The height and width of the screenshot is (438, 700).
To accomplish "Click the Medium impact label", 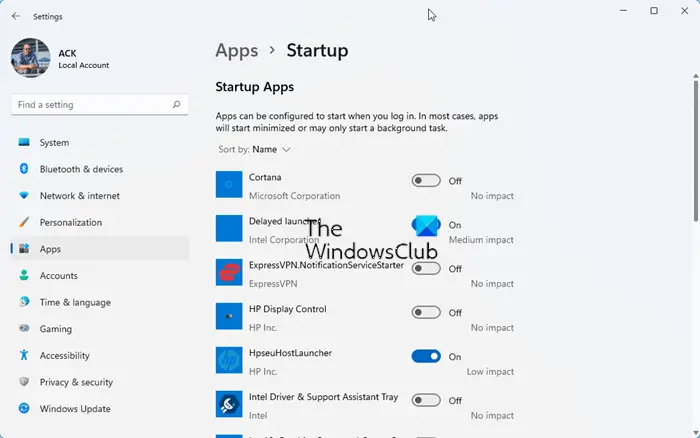I will pos(481,240).
